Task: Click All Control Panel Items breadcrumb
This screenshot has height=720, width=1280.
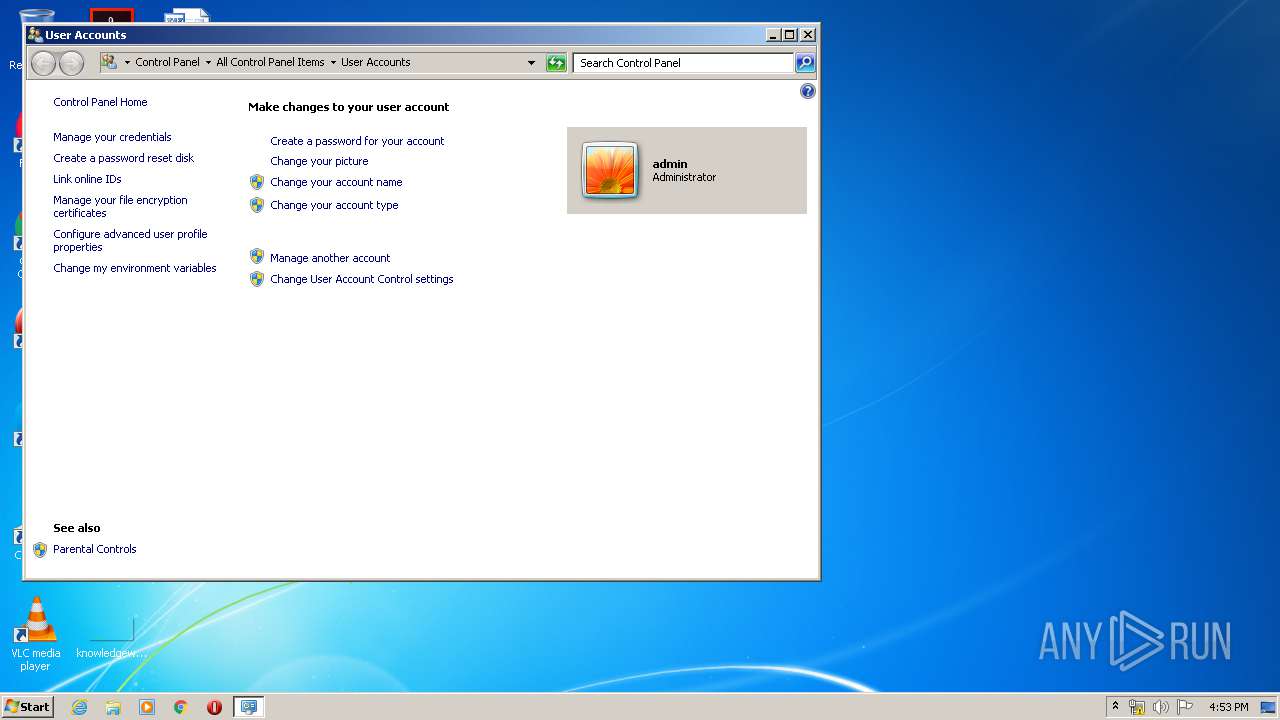Action: pyautogui.click(x=270, y=62)
